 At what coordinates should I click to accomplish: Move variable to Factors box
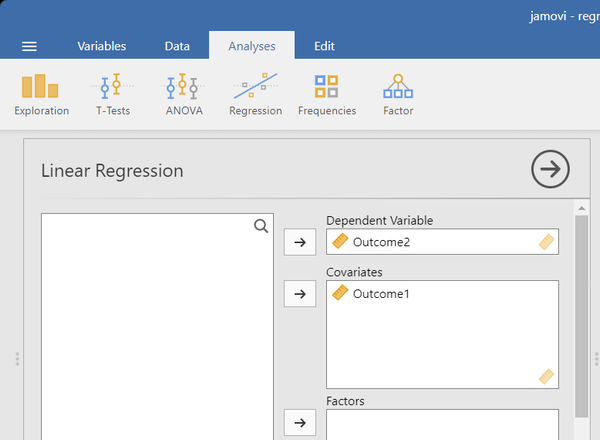tap(300, 423)
